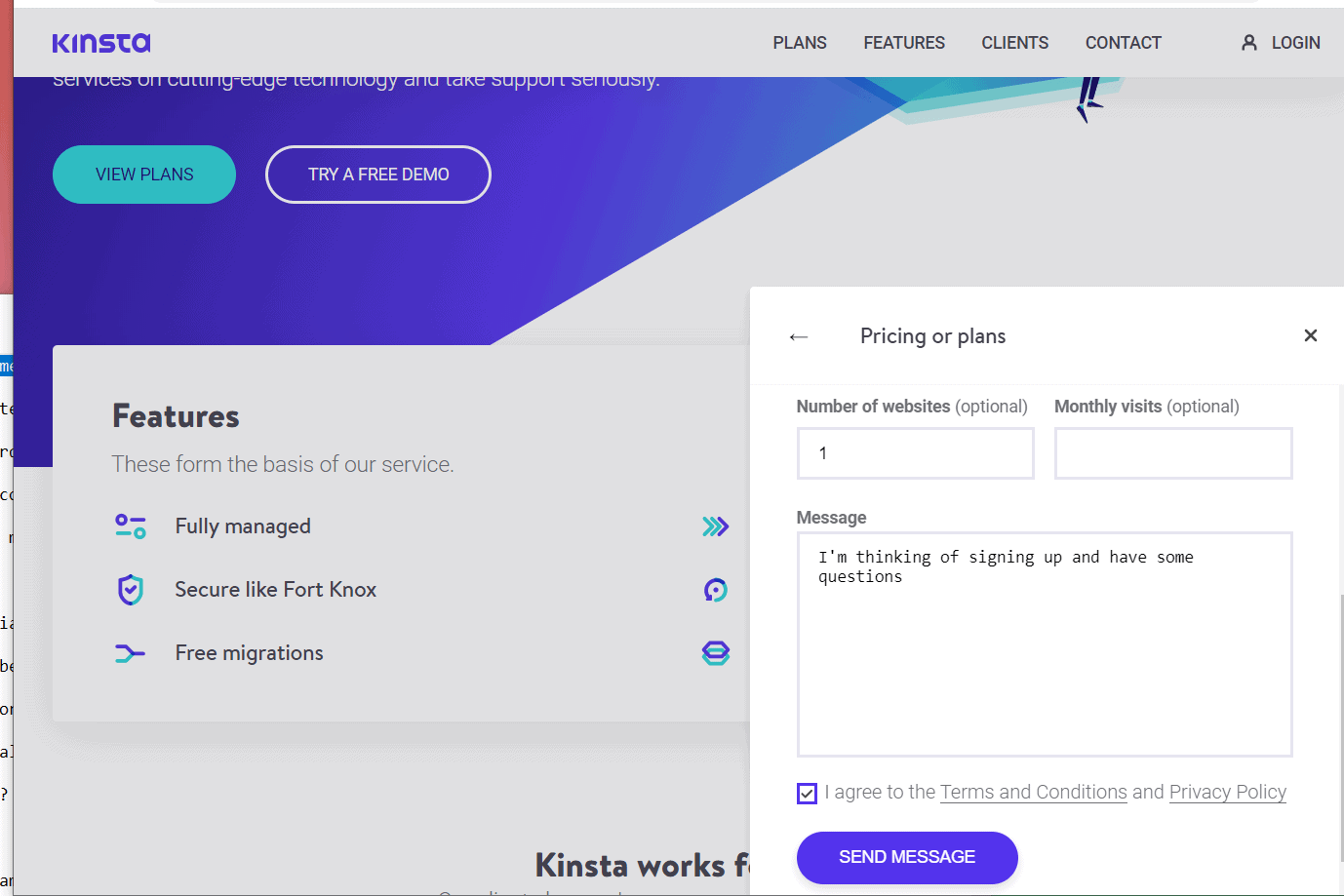Image resolution: width=1344 pixels, height=896 pixels.
Task: Go to the Clients page
Action: pos(1014,43)
